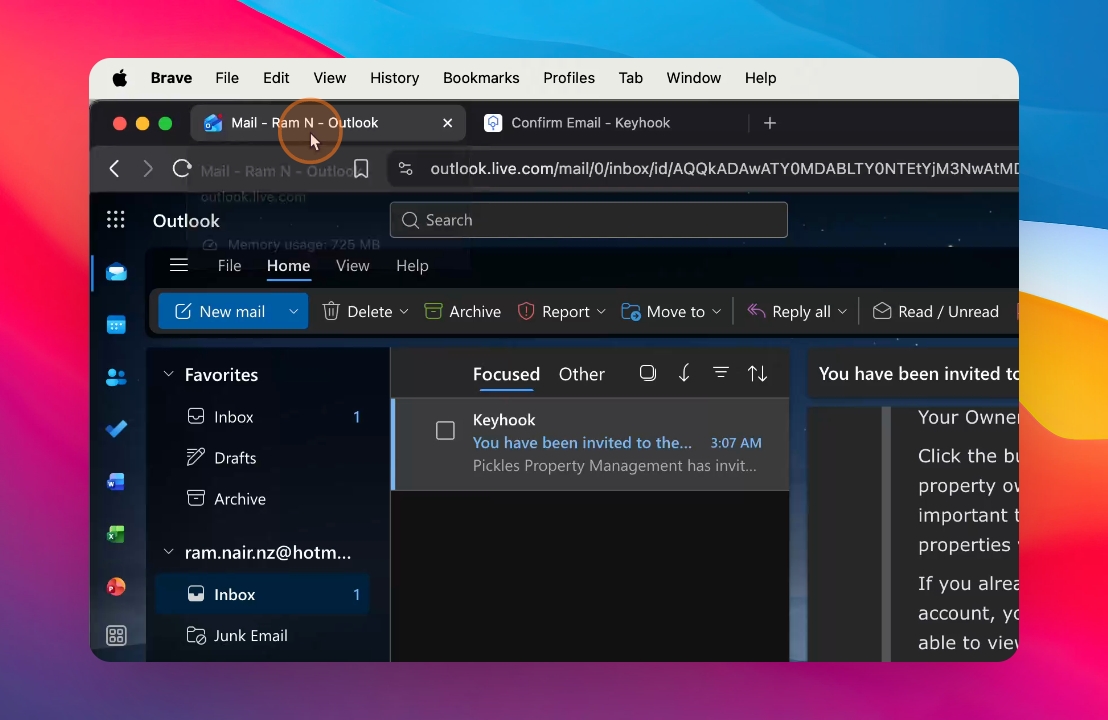Switch to the Other inbox tab
The image size is (1108, 720).
tap(582, 374)
